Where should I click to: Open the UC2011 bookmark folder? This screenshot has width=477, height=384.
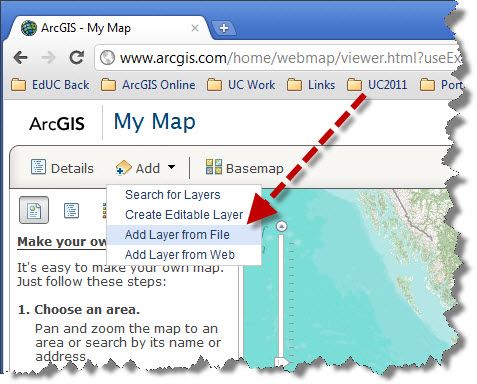click(377, 85)
